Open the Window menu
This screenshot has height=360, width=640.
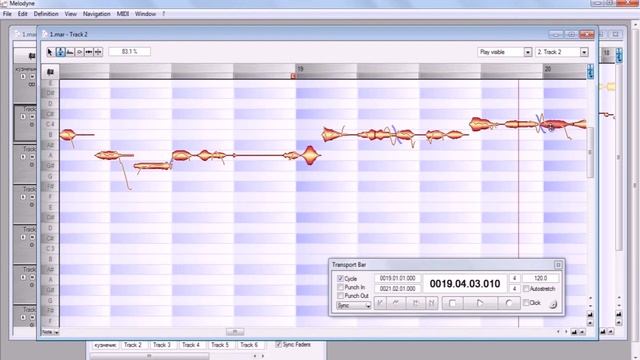tap(145, 14)
